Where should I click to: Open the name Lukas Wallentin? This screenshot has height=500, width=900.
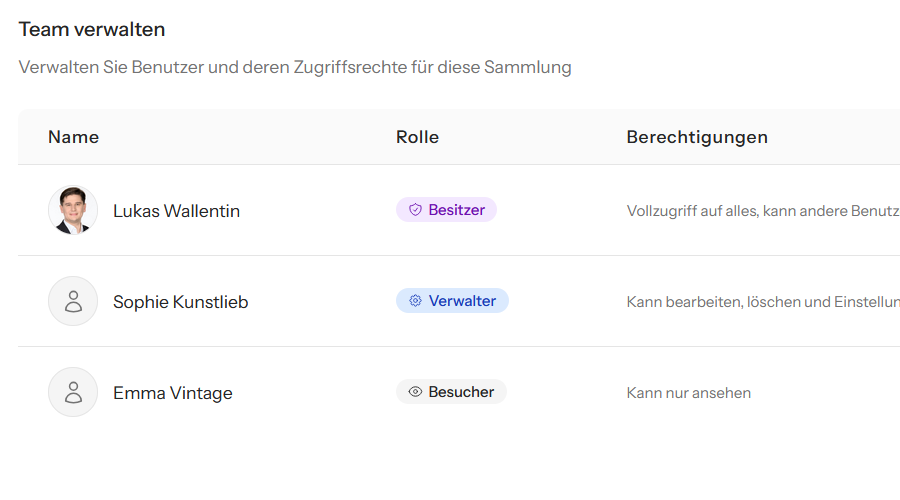click(176, 211)
